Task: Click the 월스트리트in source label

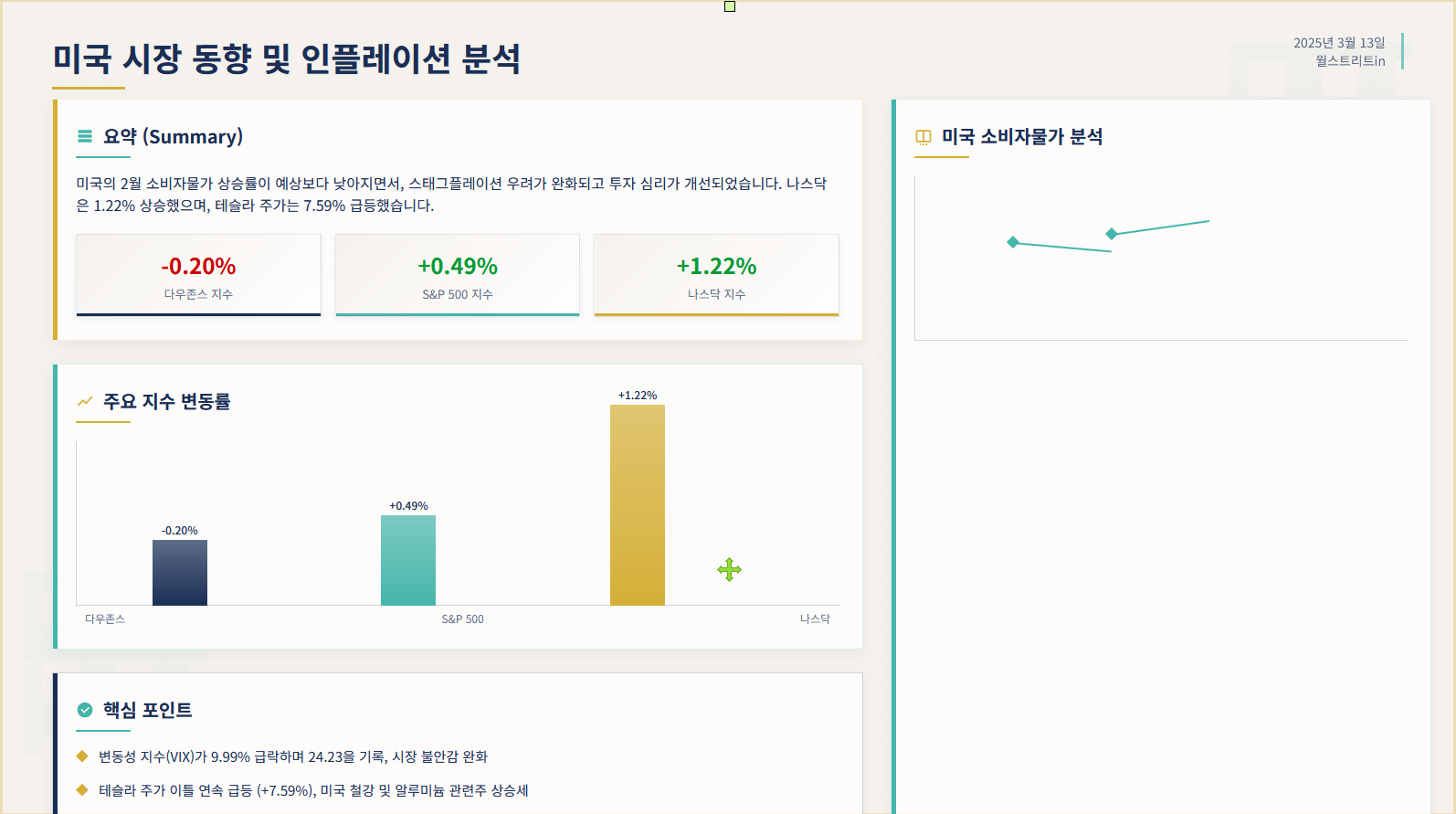Action: [1350, 61]
